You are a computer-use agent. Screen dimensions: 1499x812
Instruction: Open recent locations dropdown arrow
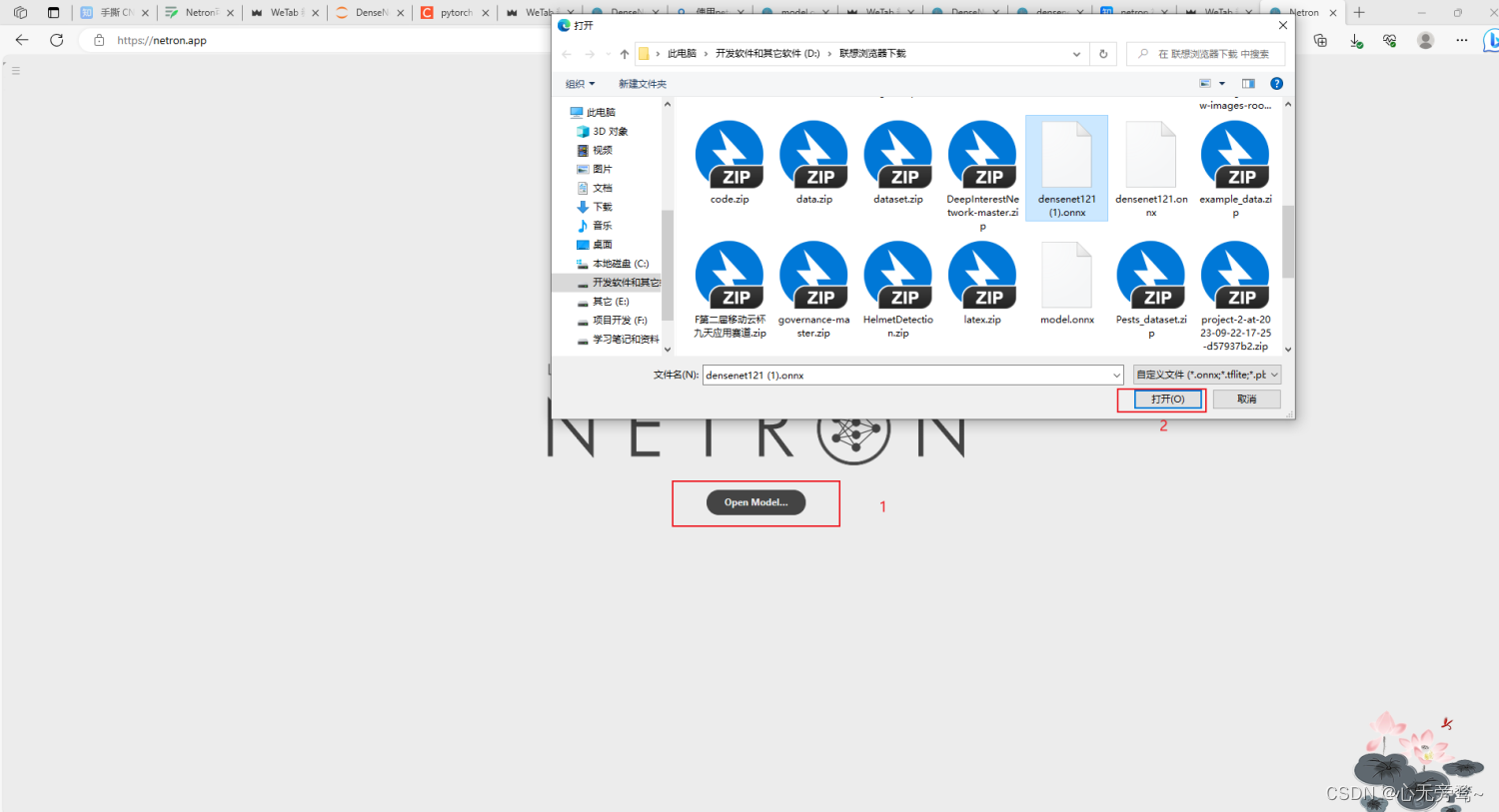pos(608,54)
